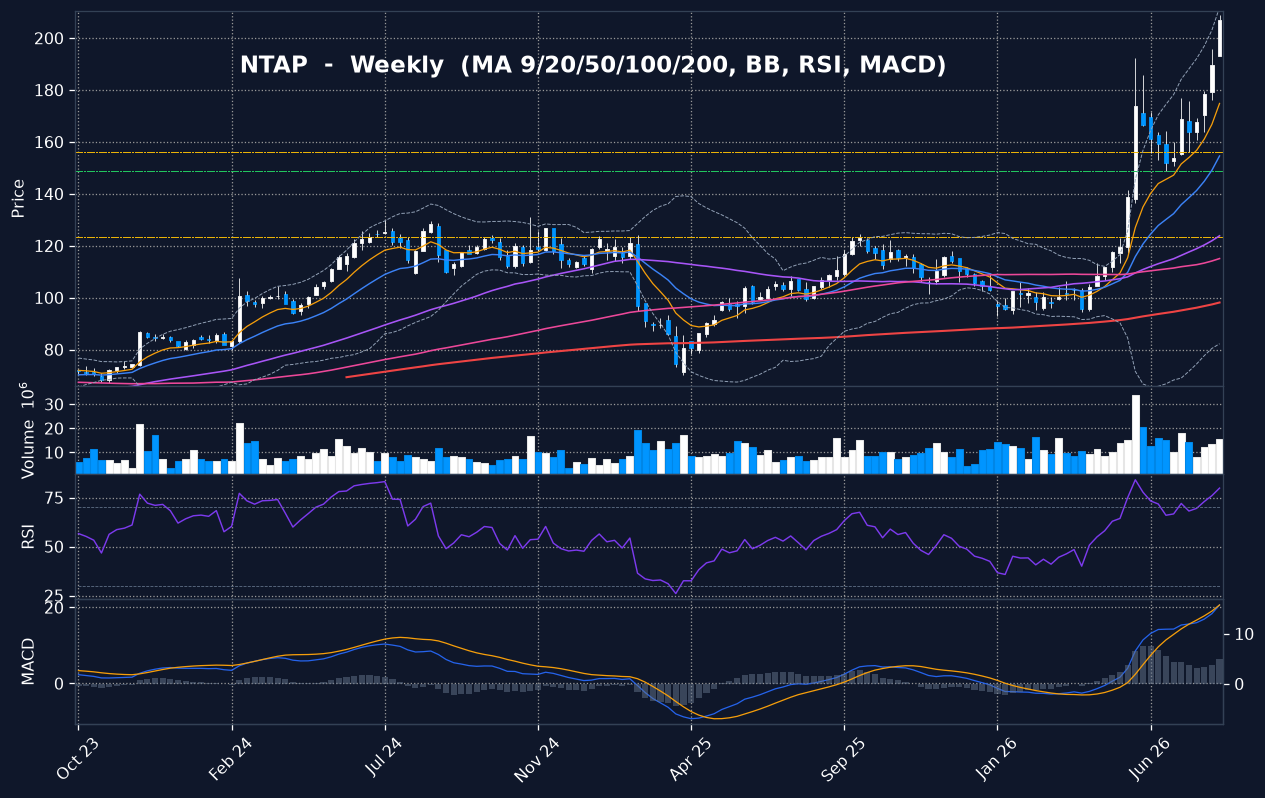1265x798 pixels.
Task: Click the RSI 25 tick label
Action: click(x=55, y=596)
